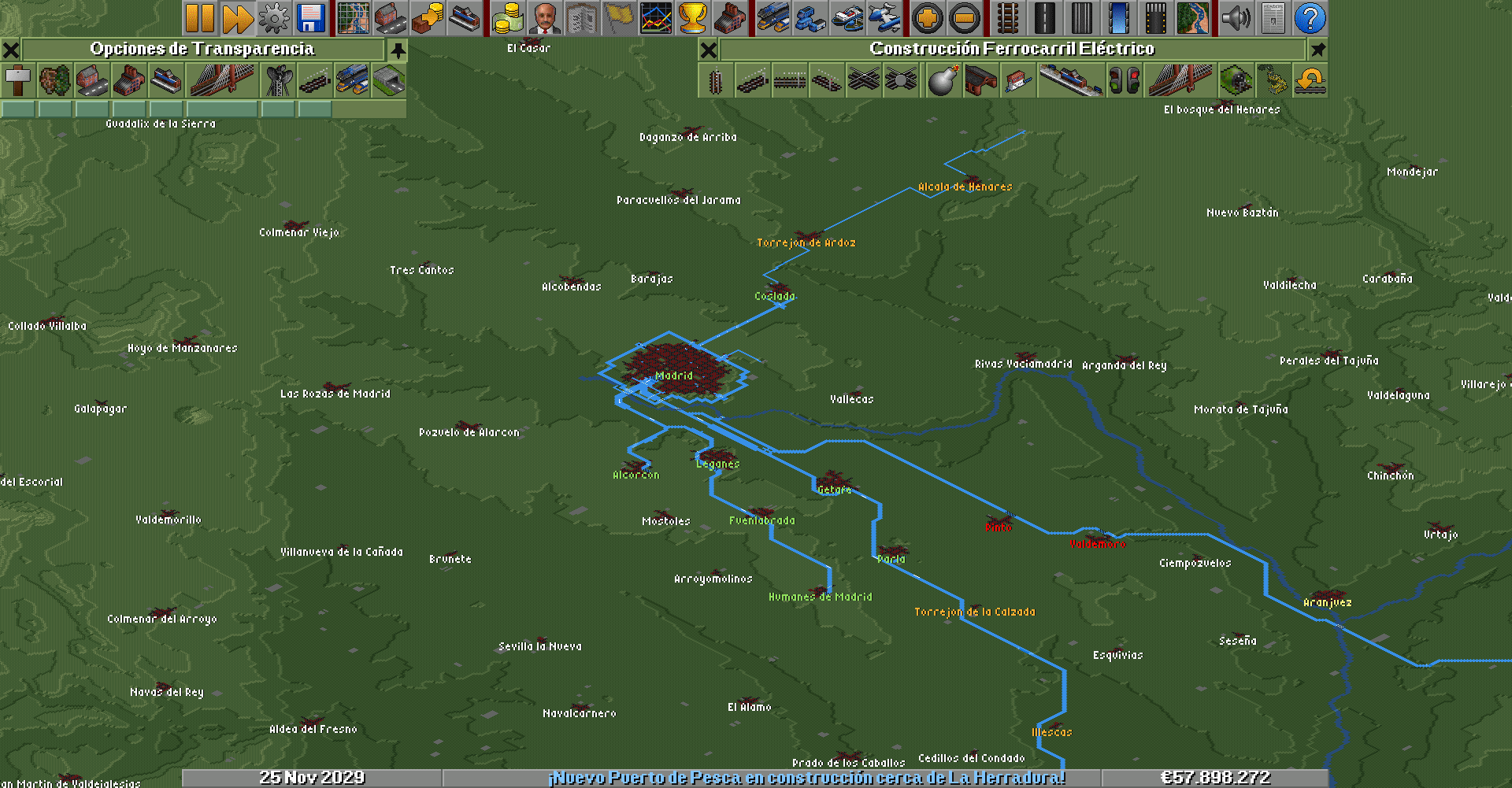Open the graphs menu icon
This screenshot has height=788, width=1512.
pyautogui.click(x=656, y=18)
